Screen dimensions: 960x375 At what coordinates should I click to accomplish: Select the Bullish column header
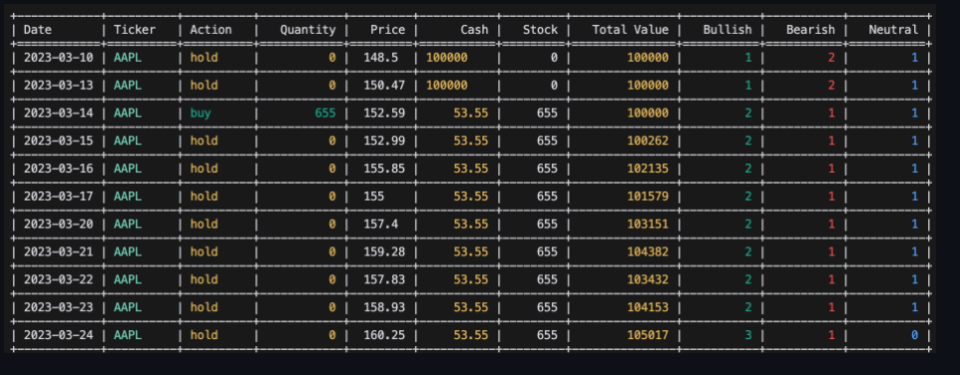(727, 29)
